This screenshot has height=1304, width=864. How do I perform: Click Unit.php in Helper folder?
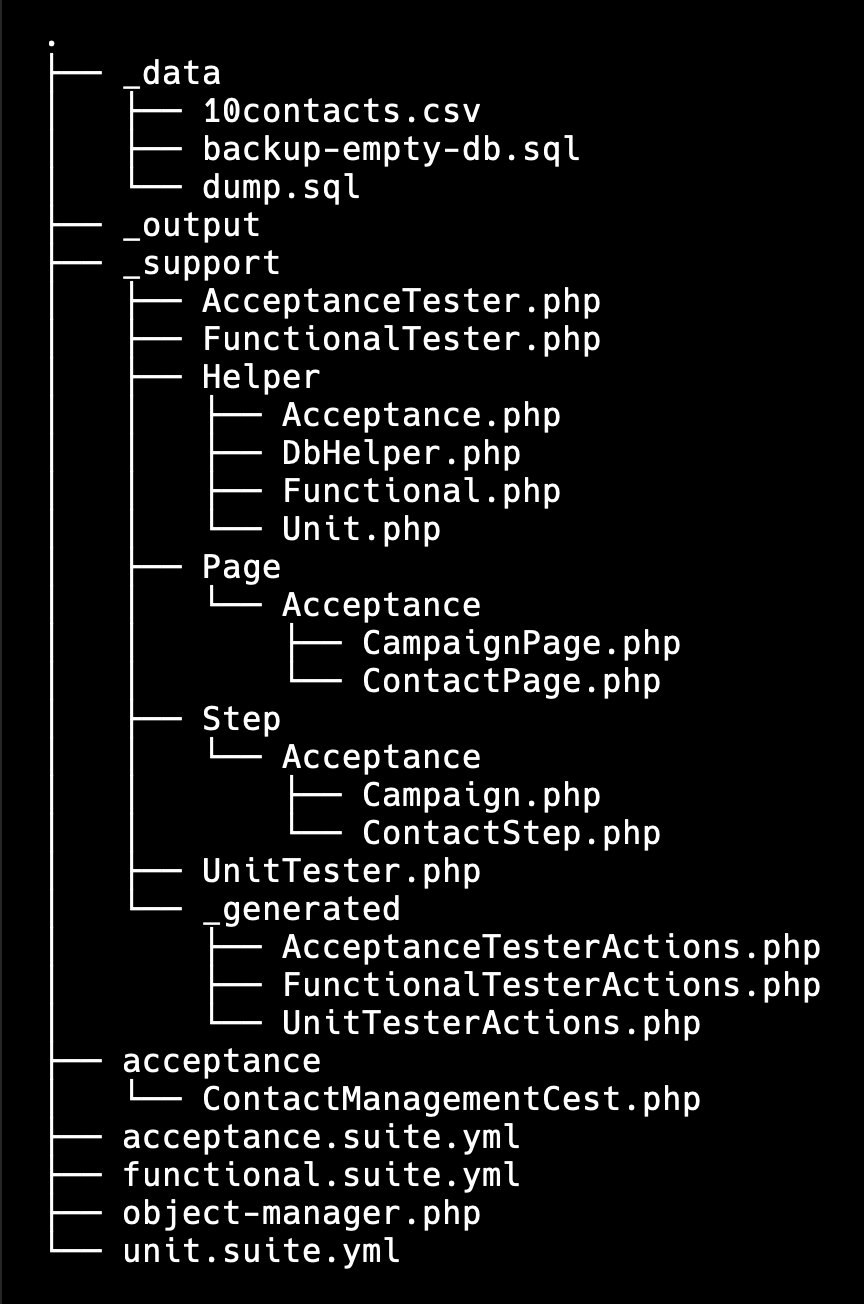361,529
